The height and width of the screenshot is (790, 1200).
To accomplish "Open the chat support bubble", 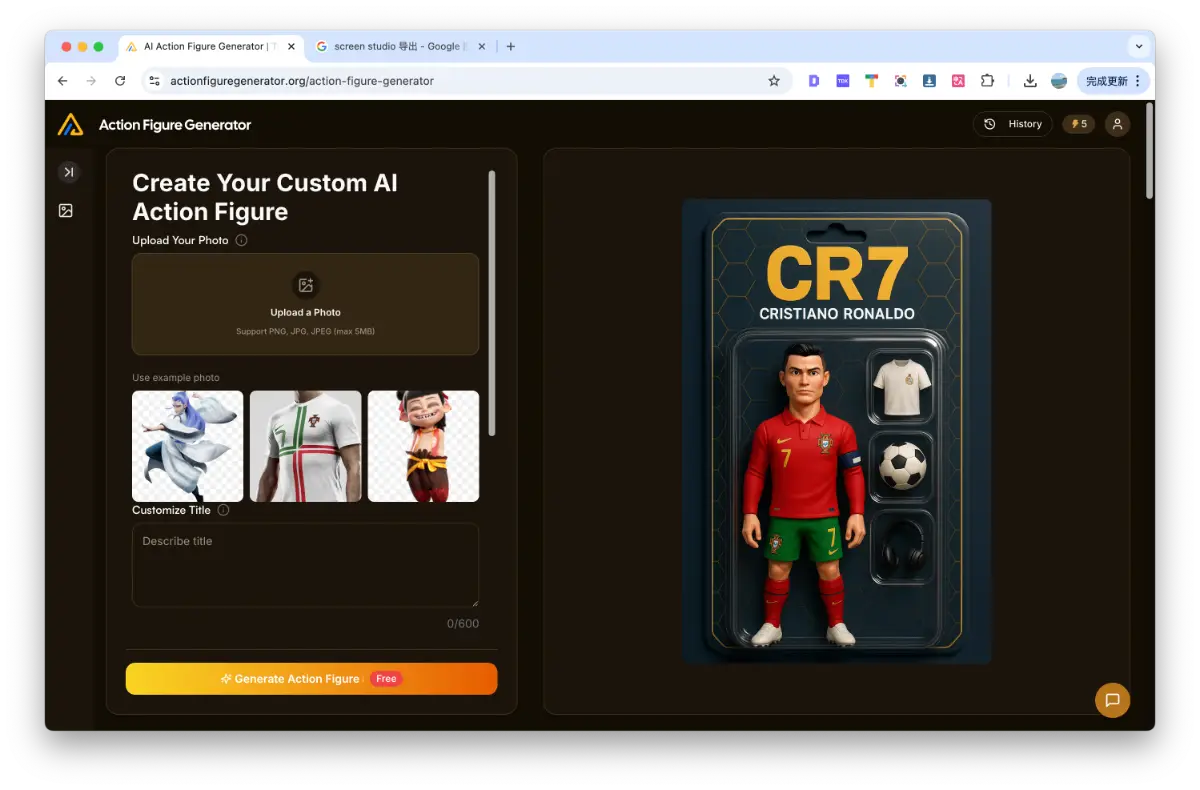I will point(1112,700).
